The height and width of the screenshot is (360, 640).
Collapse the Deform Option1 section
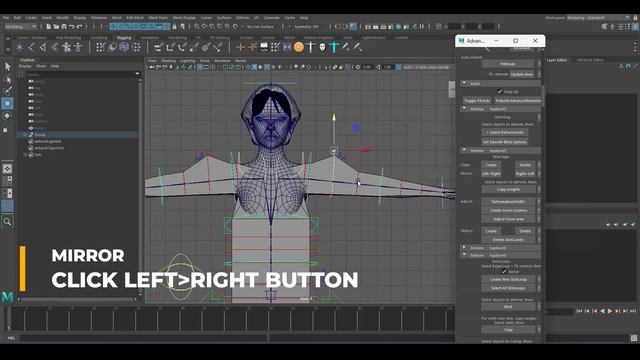[464, 109]
